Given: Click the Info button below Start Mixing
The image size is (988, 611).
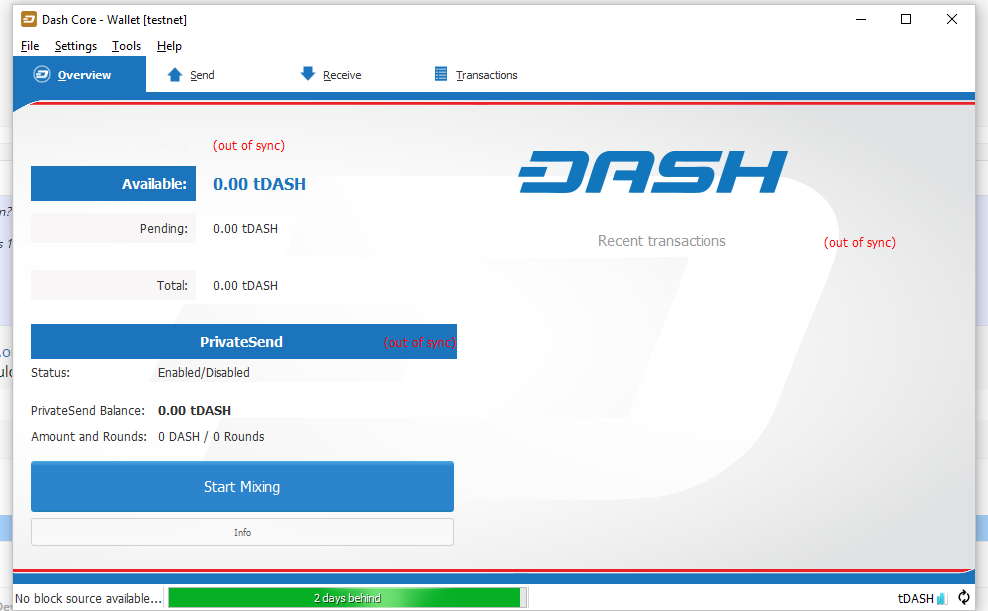Looking at the screenshot, I should point(242,532).
